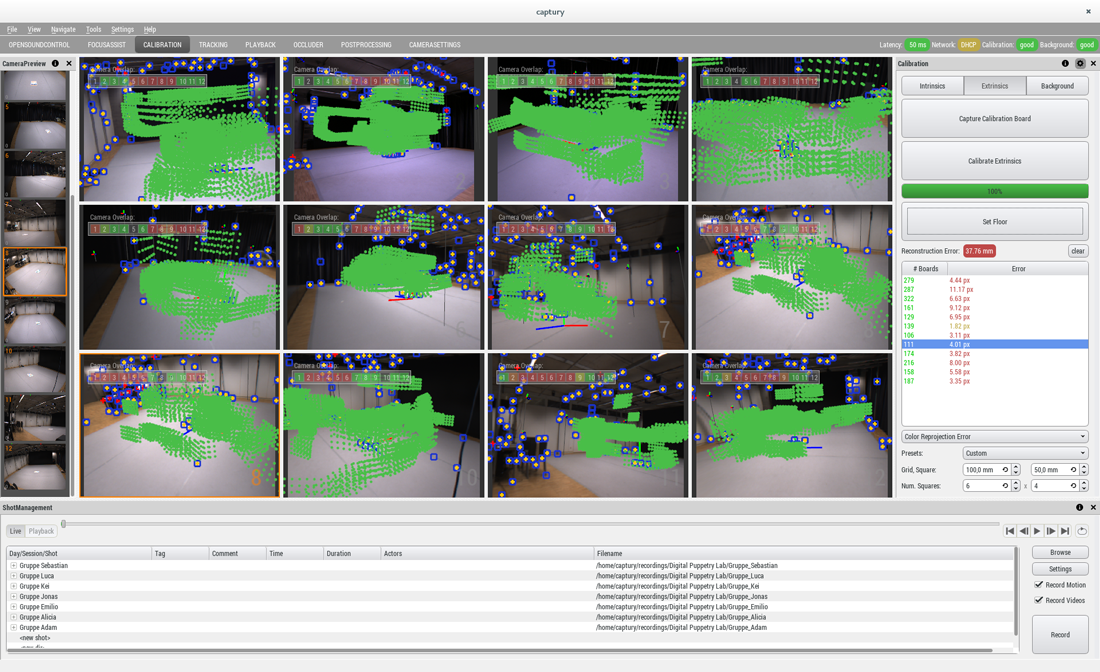Image resolution: width=1100 pixels, height=672 pixels.
Task: Switch to Playback mode toggle
Action: (x=41, y=531)
